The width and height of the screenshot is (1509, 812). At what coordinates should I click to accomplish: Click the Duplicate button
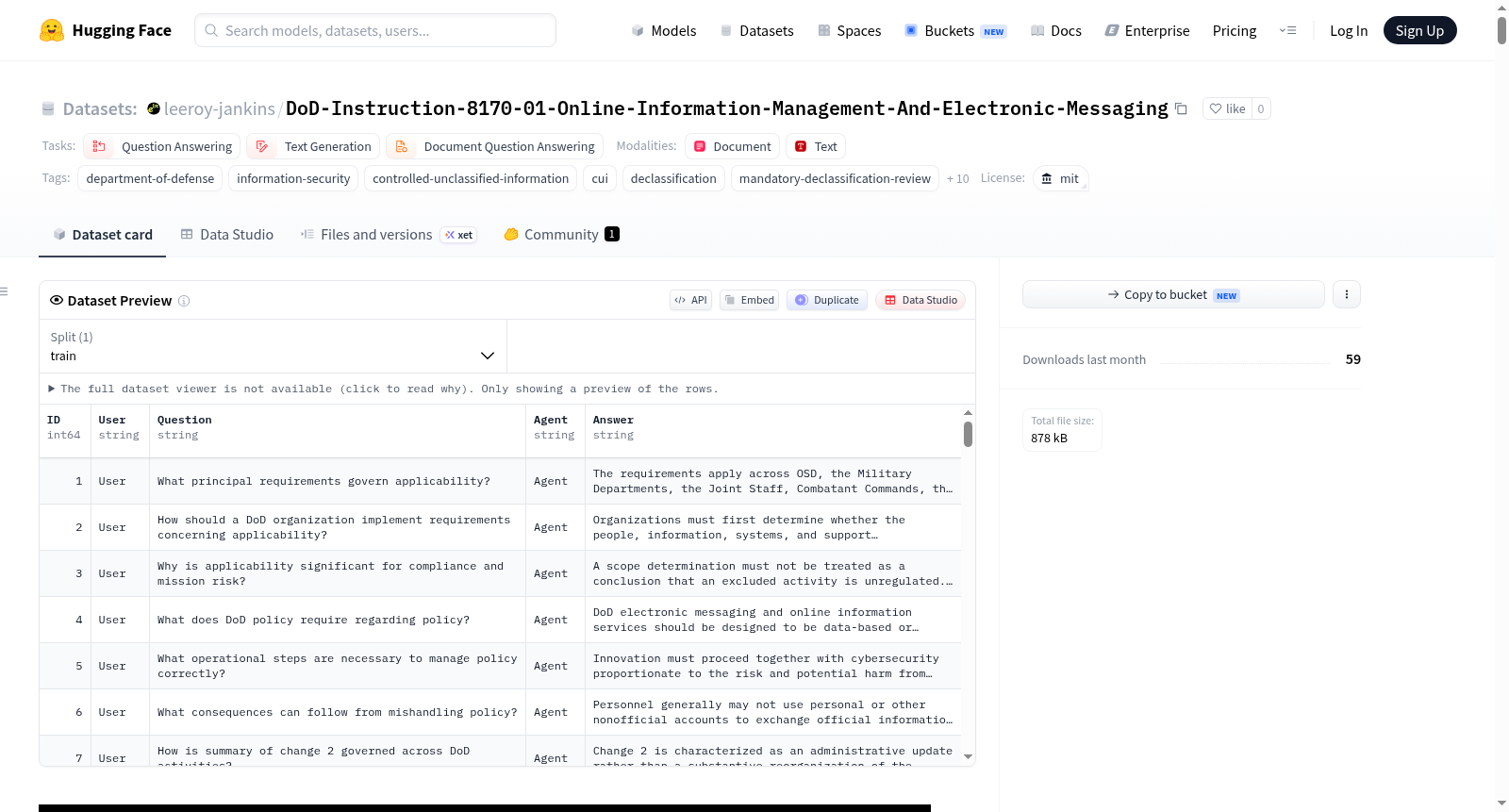827,300
